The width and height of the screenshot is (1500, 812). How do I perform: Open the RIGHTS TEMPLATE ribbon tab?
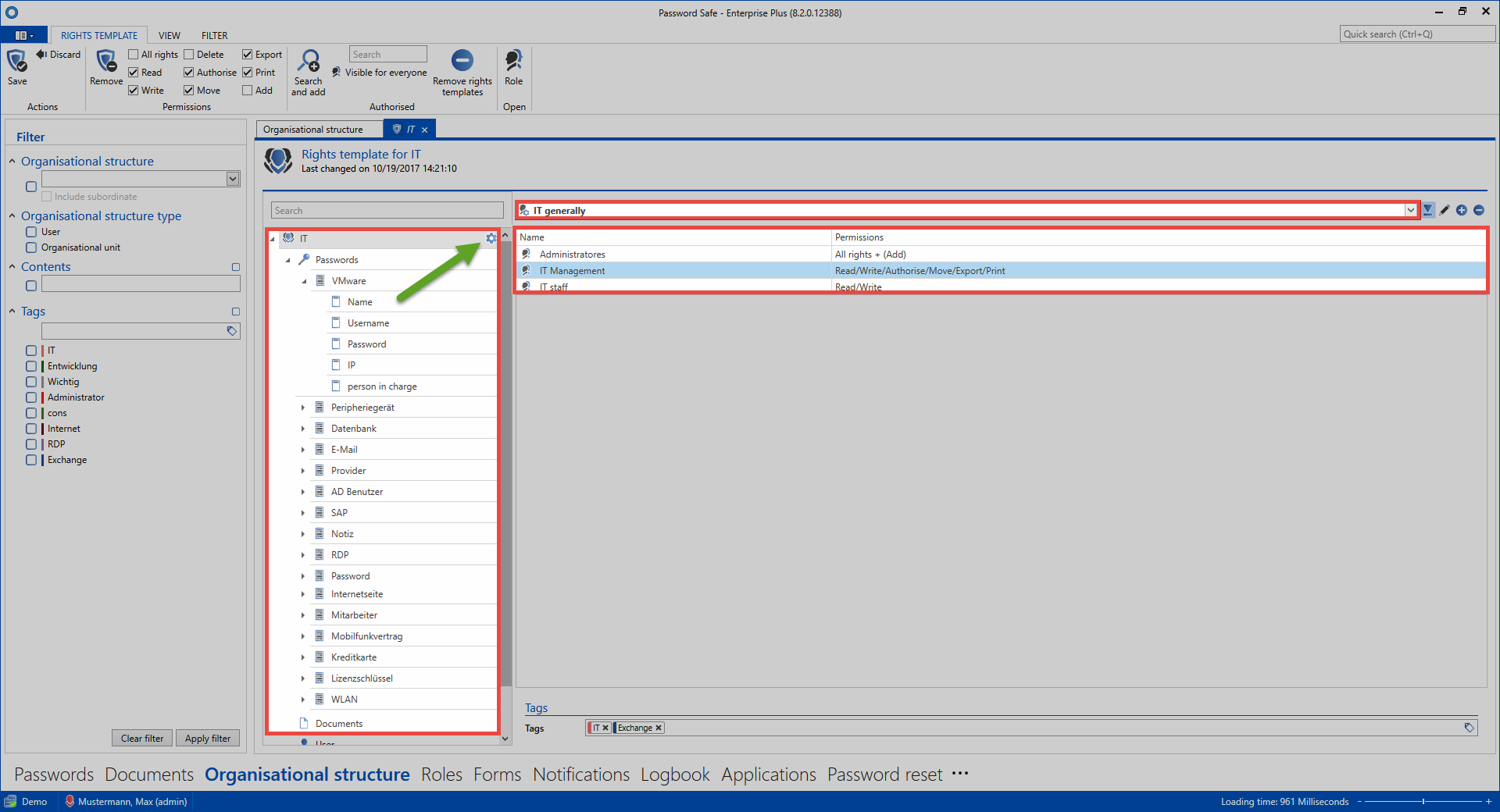click(99, 35)
